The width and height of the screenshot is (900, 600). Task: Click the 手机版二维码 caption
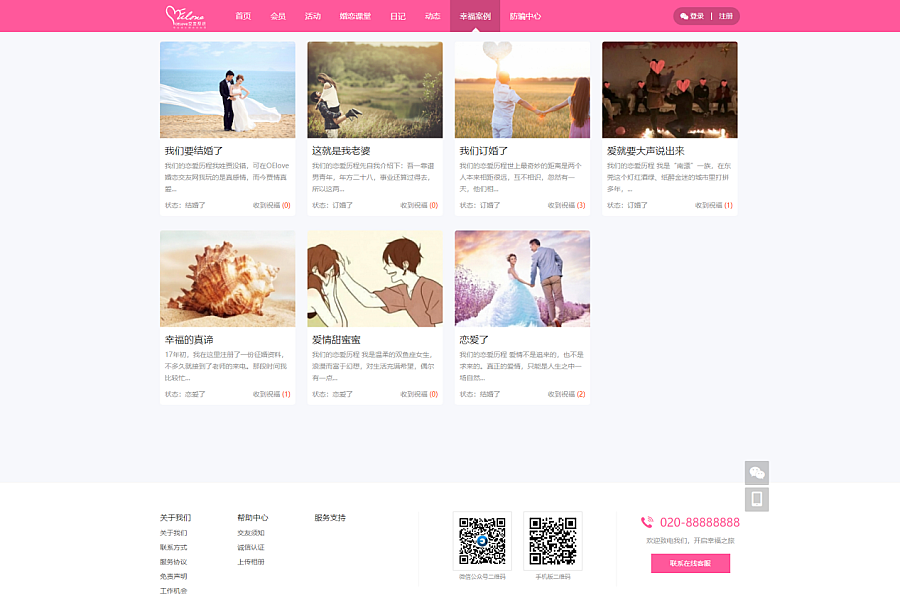[553, 577]
